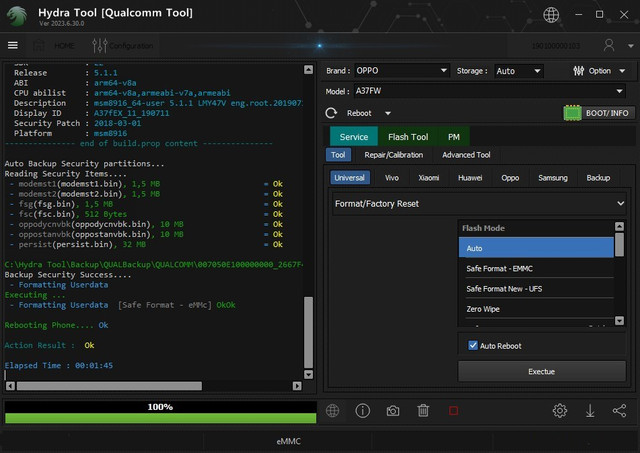Select the Oppo category tab
640x453 pixels.
point(510,178)
